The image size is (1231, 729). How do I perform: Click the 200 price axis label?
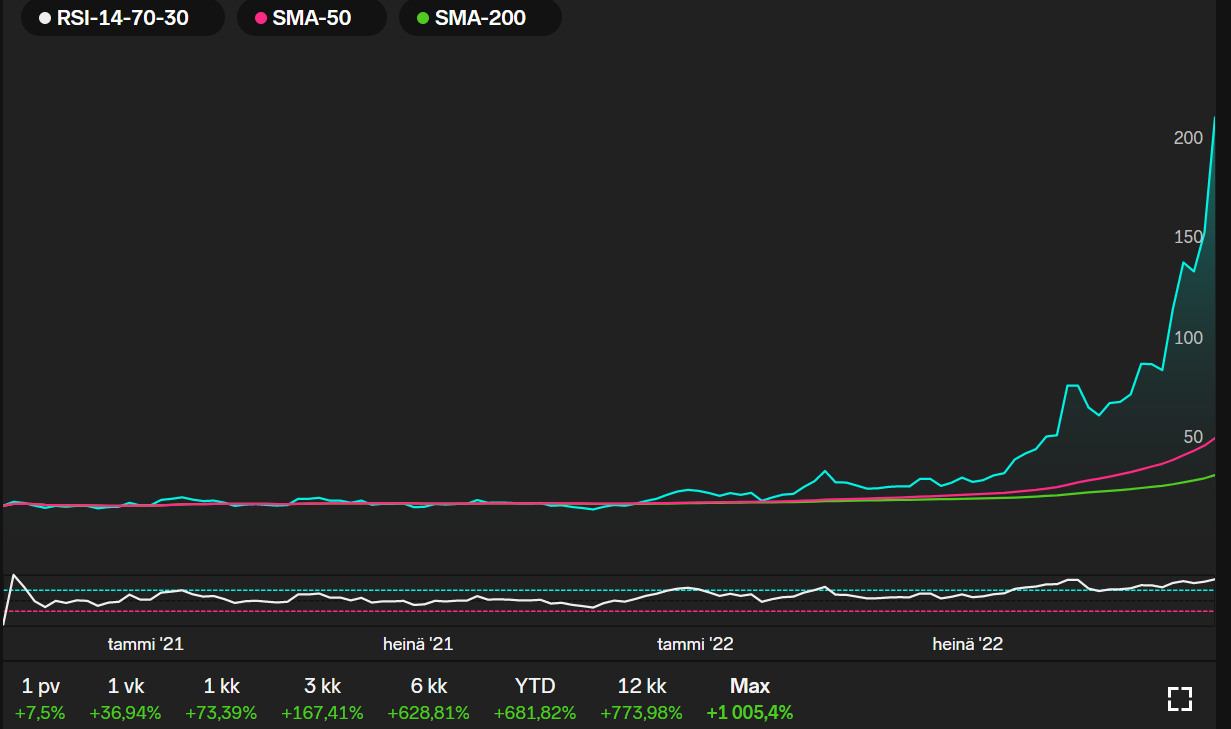tap(1188, 138)
